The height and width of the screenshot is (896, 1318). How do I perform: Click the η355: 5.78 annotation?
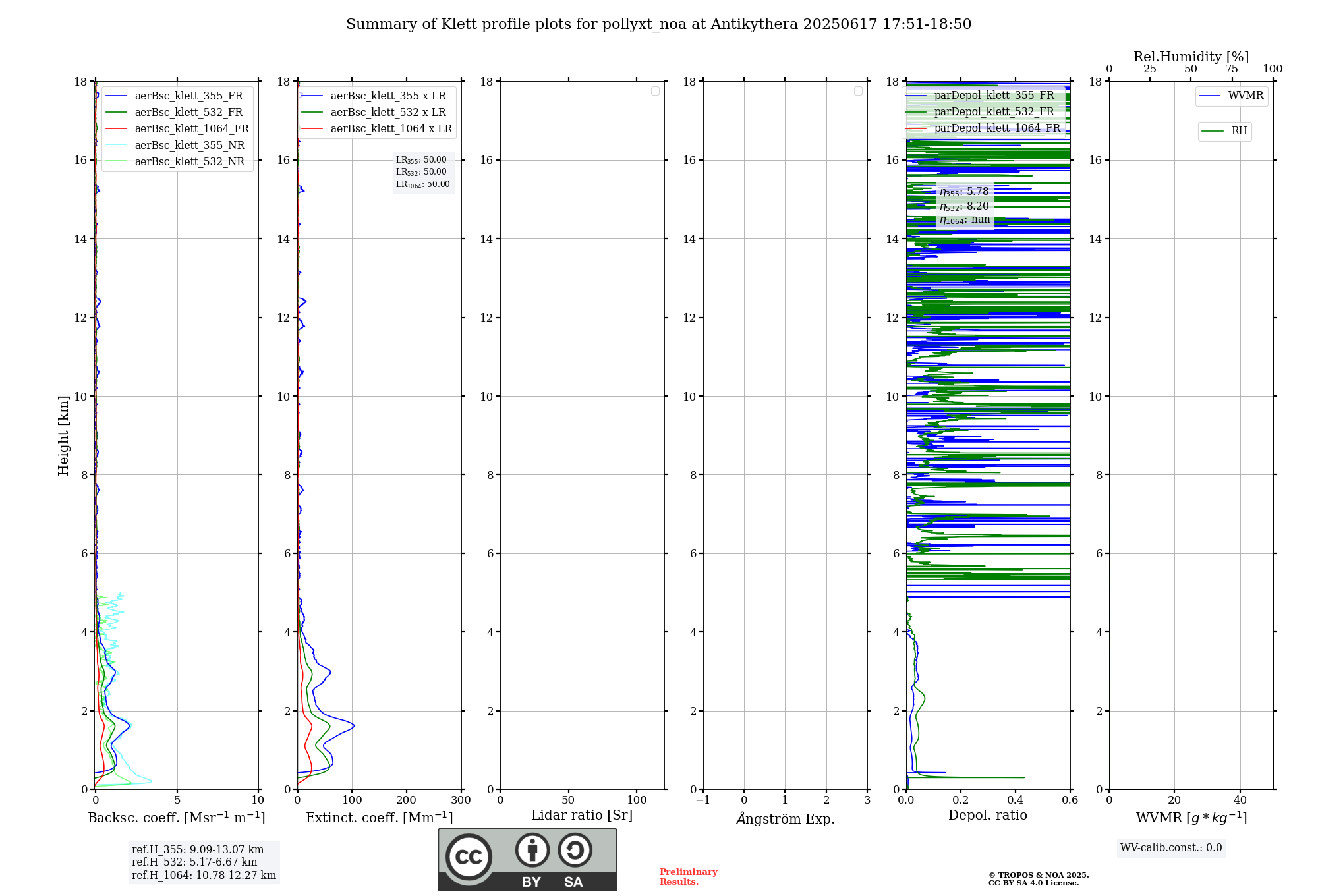click(x=964, y=192)
